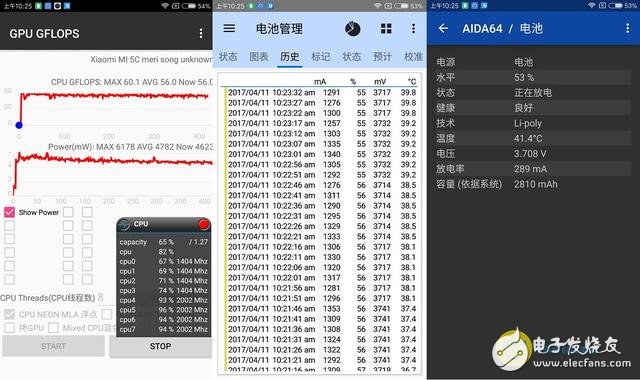Click the 电池管理 title
Image resolution: width=640 pixels, height=380 pixels.
coord(279,29)
